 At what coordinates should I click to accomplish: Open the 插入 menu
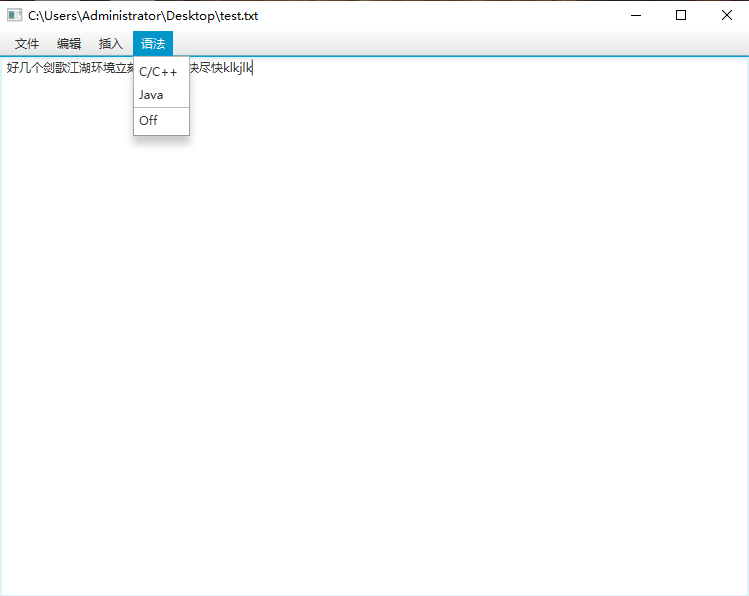[x=111, y=44]
